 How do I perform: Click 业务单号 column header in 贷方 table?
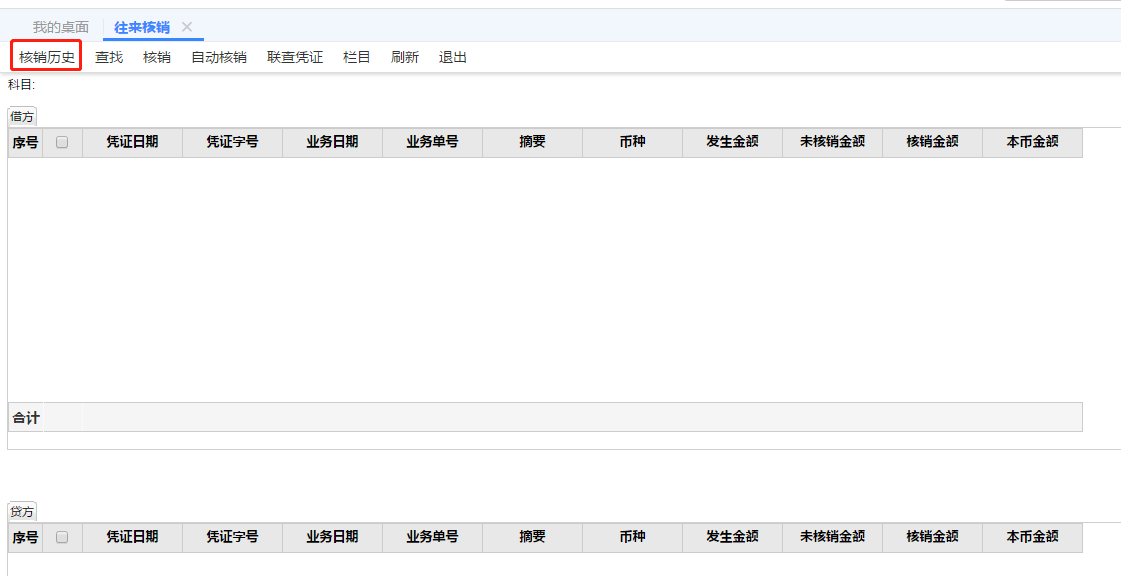point(432,537)
